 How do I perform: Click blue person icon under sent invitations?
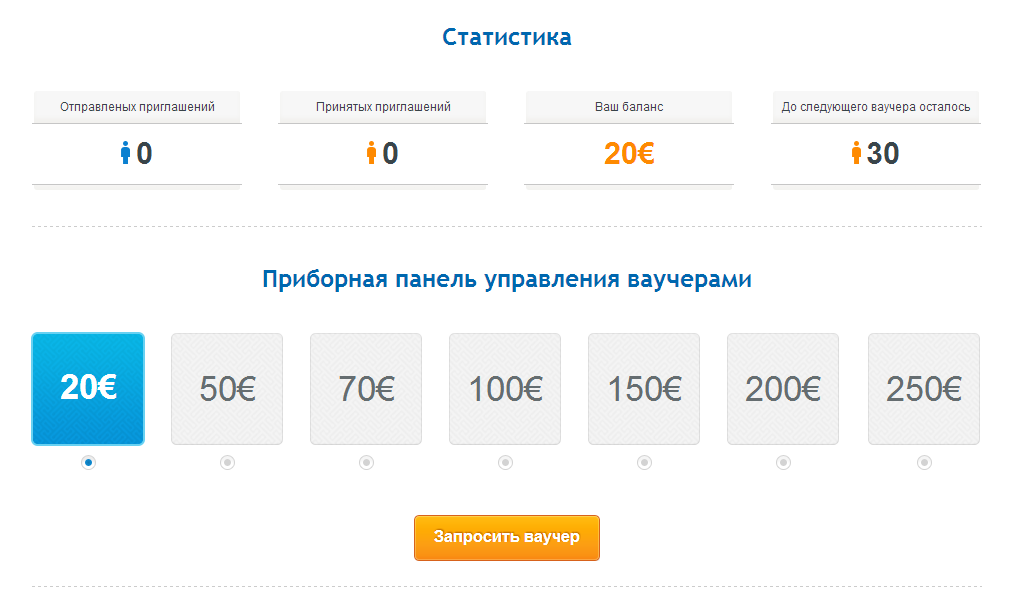(125, 153)
